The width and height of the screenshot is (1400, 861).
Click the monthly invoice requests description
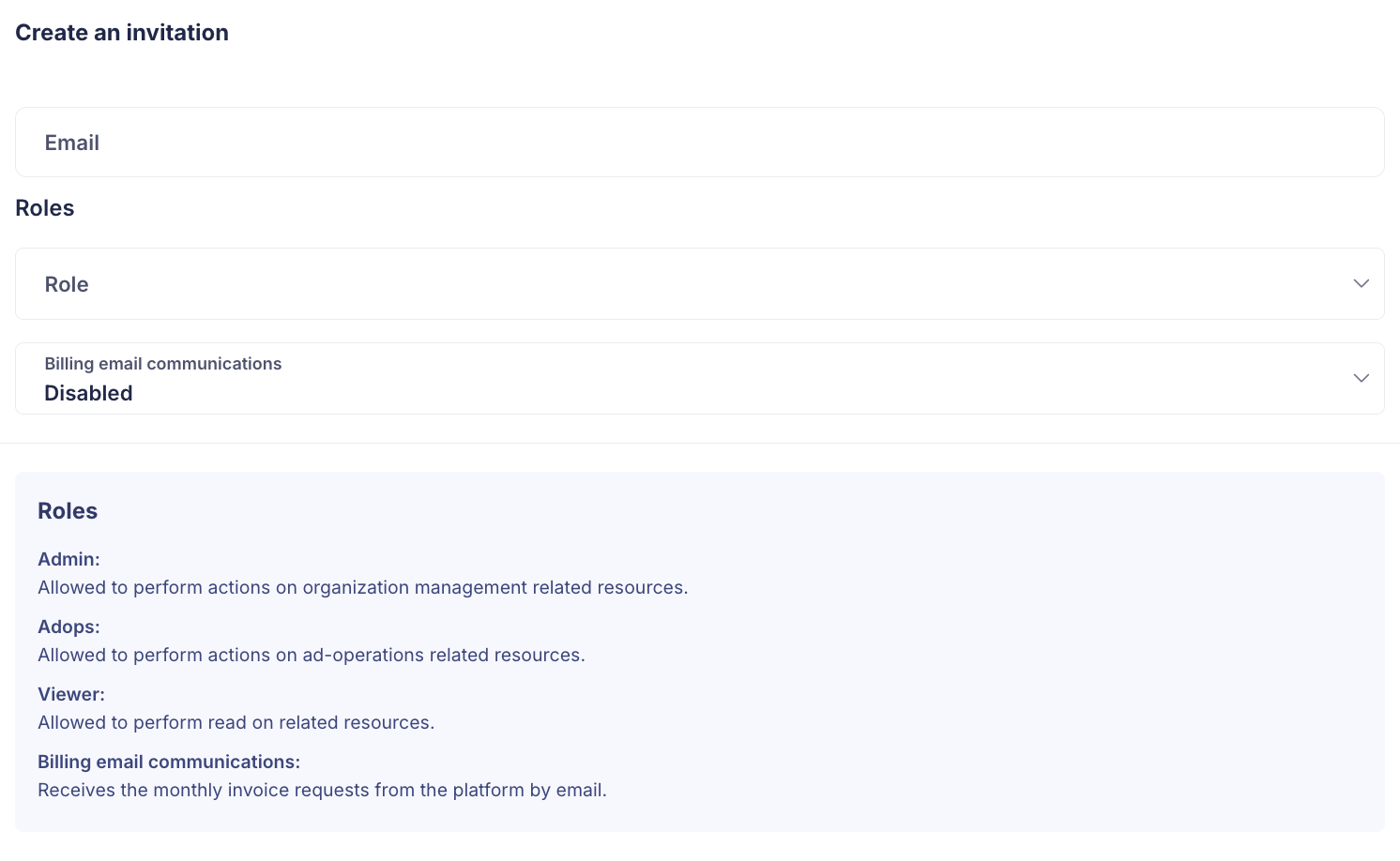322,790
